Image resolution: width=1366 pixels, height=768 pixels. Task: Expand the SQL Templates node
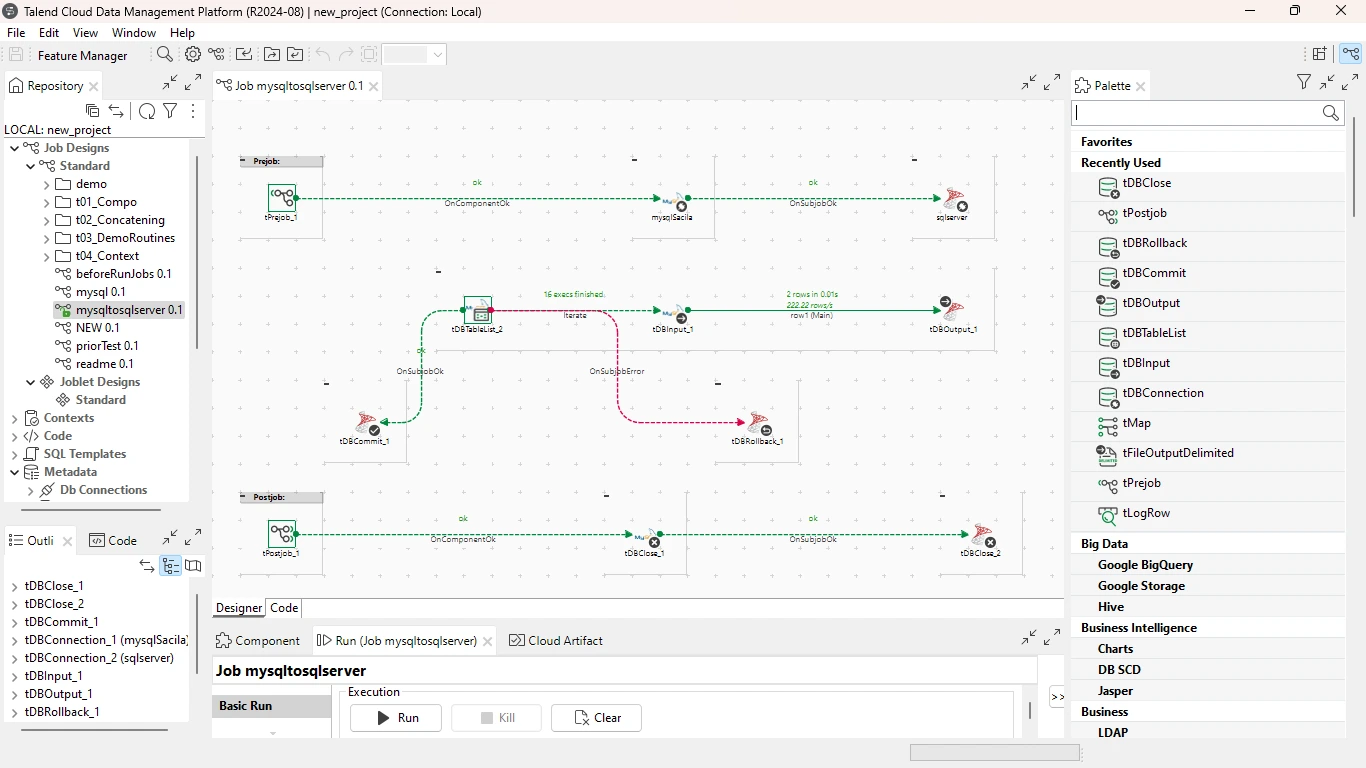coord(14,454)
